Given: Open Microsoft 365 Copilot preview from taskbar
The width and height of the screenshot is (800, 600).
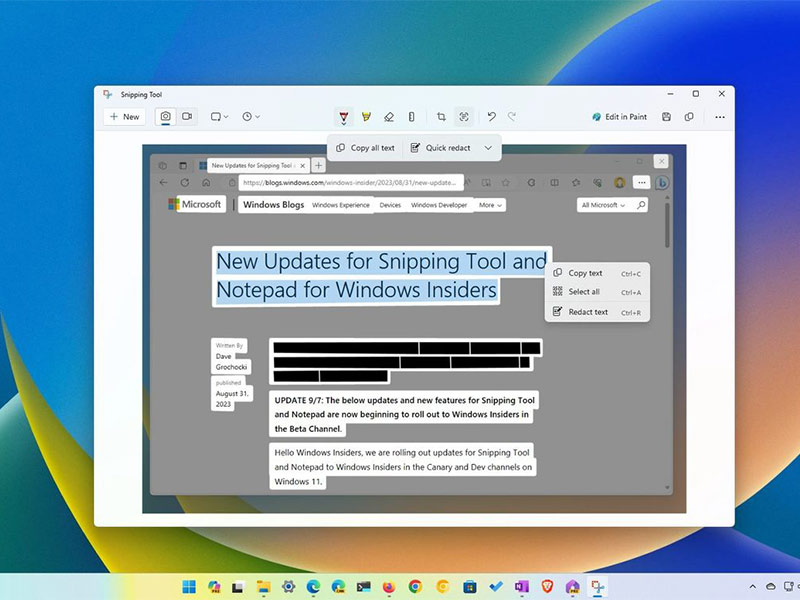Looking at the screenshot, I should [x=214, y=587].
